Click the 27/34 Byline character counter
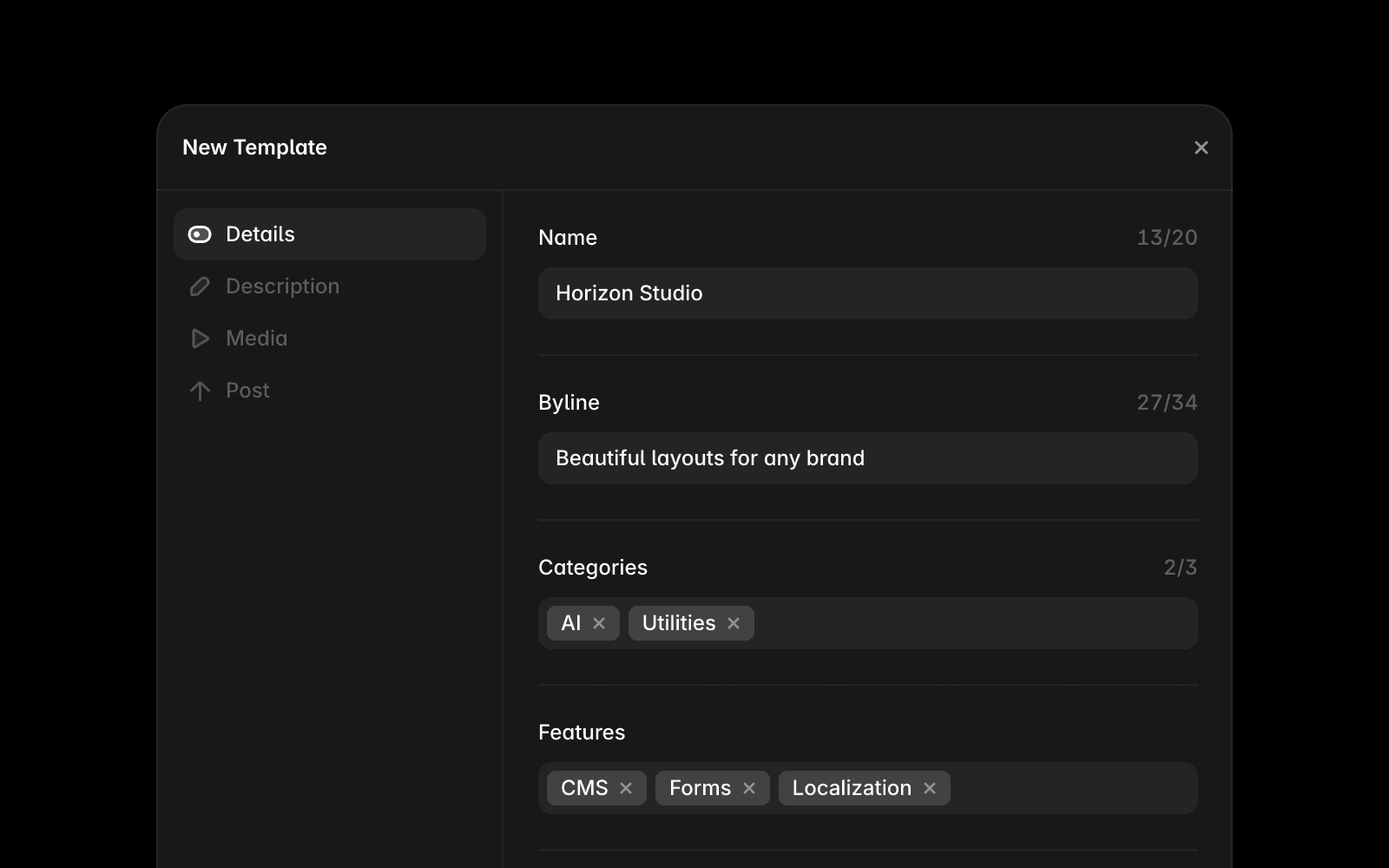The image size is (1389, 868). tap(1167, 403)
